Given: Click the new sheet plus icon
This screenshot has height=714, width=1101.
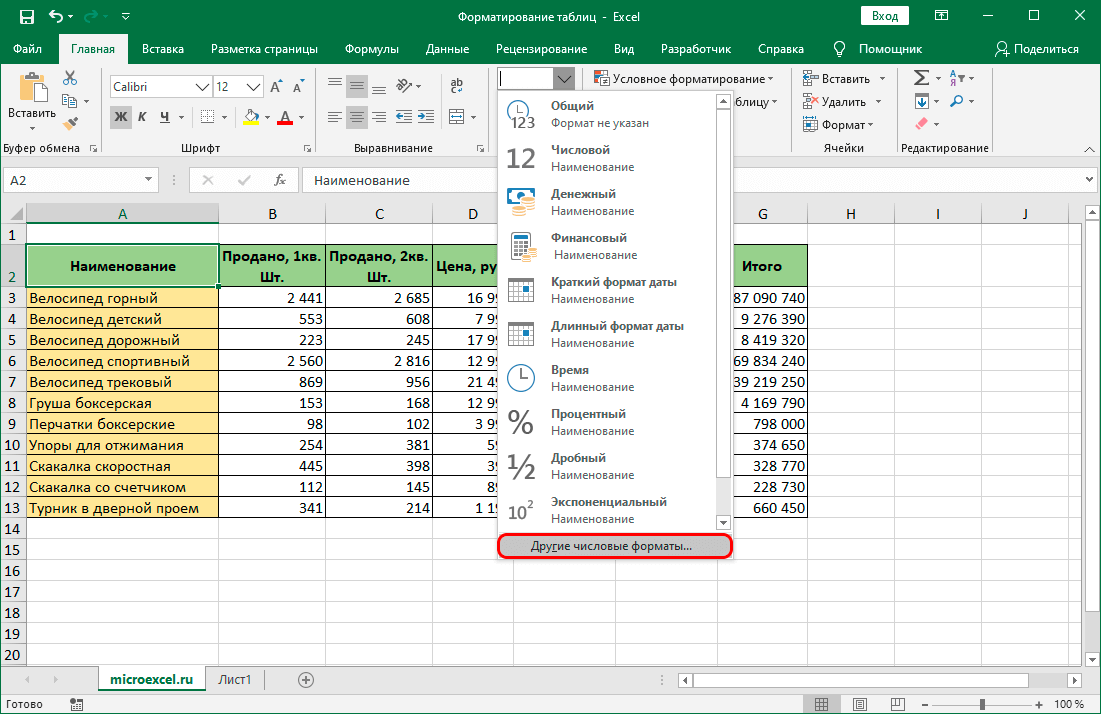Looking at the screenshot, I should pyautogui.click(x=305, y=680).
